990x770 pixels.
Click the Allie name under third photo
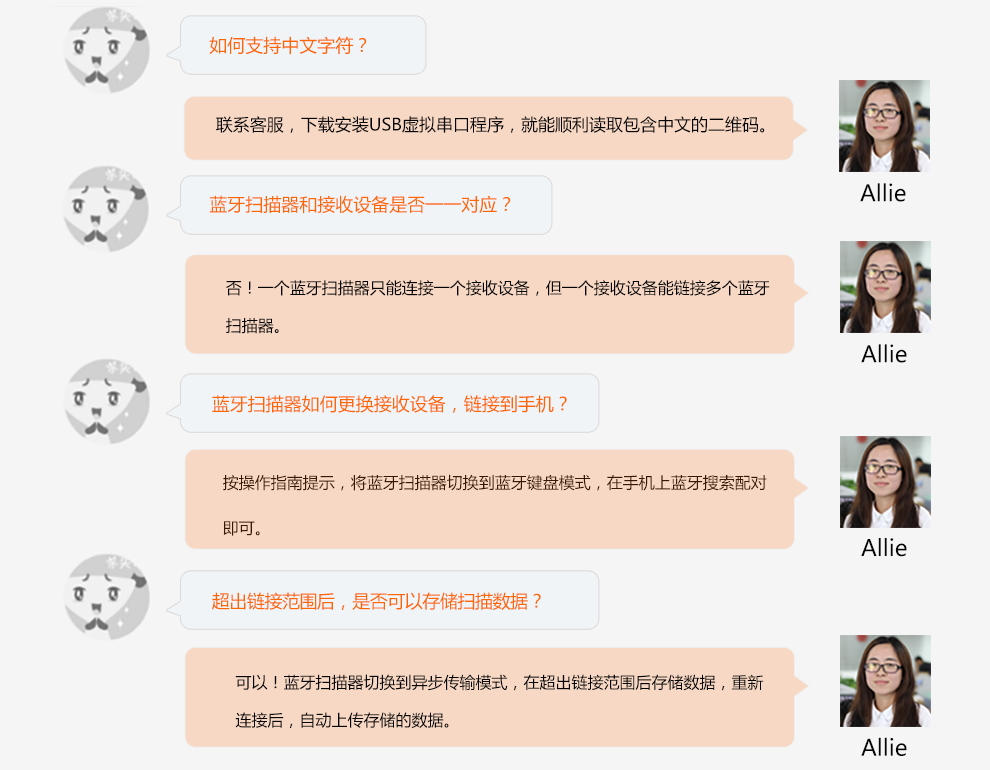coord(885,548)
